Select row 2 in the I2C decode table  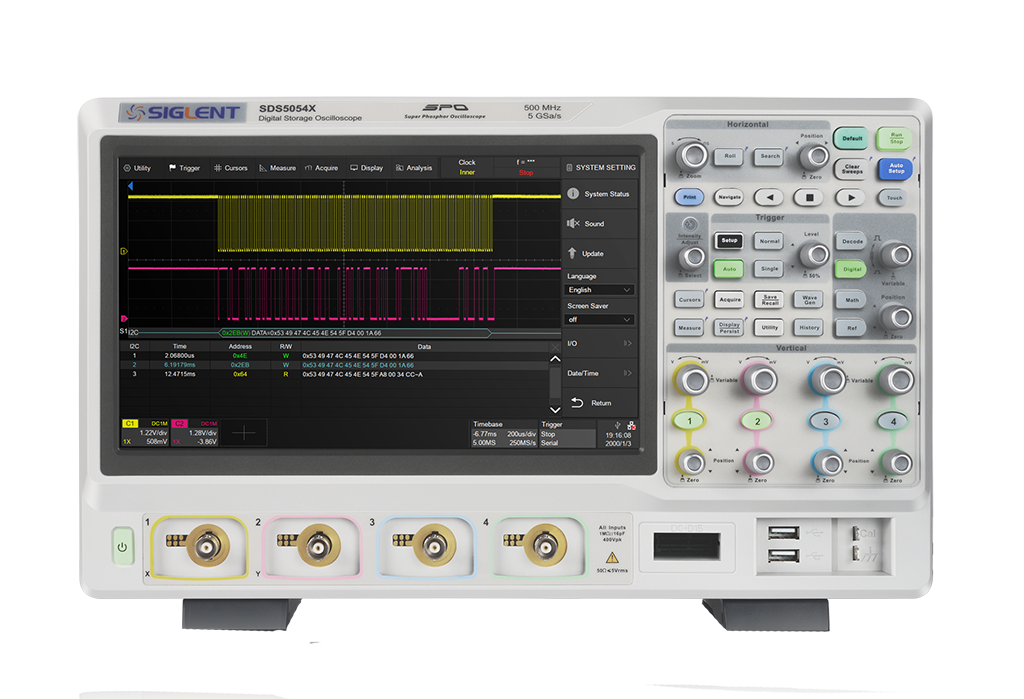[300, 366]
